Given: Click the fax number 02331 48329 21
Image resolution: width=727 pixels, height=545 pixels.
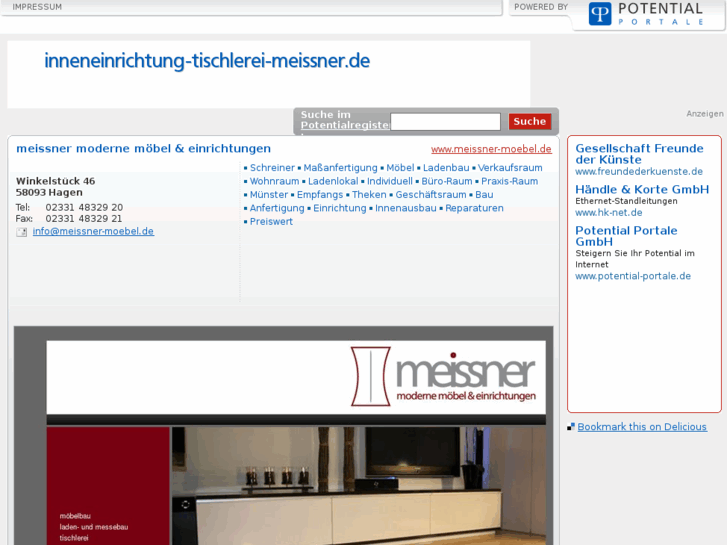Looking at the screenshot, I should pyautogui.click(x=83, y=218).
